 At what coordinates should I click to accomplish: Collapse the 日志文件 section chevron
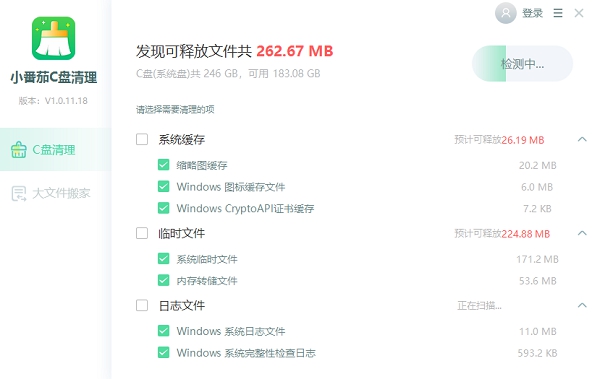(582, 305)
